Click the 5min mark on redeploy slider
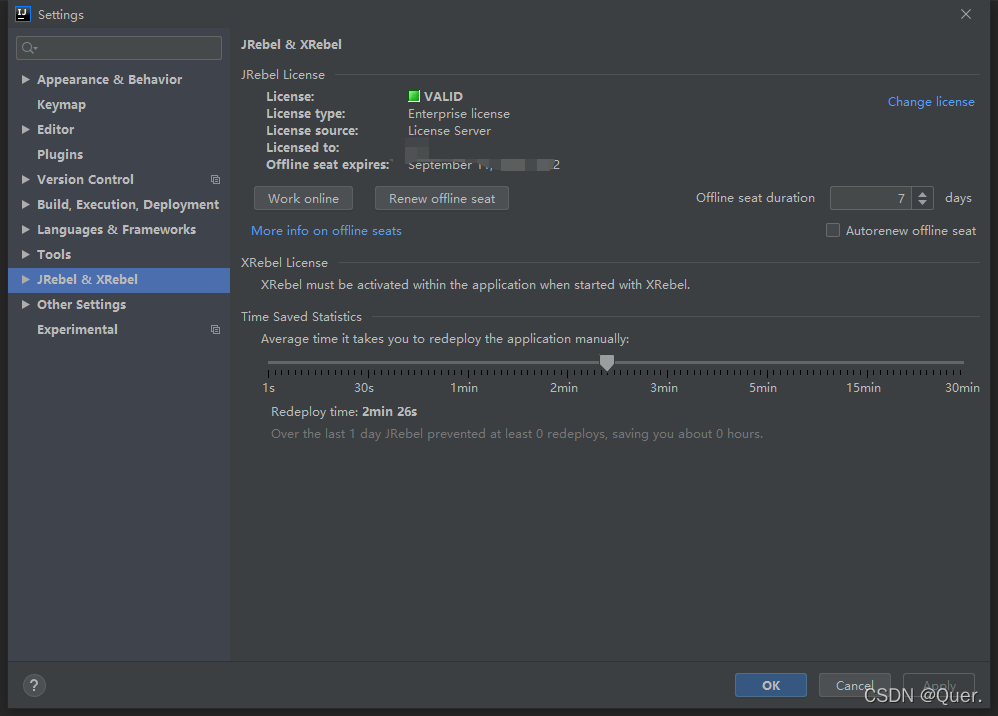 (x=763, y=388)
